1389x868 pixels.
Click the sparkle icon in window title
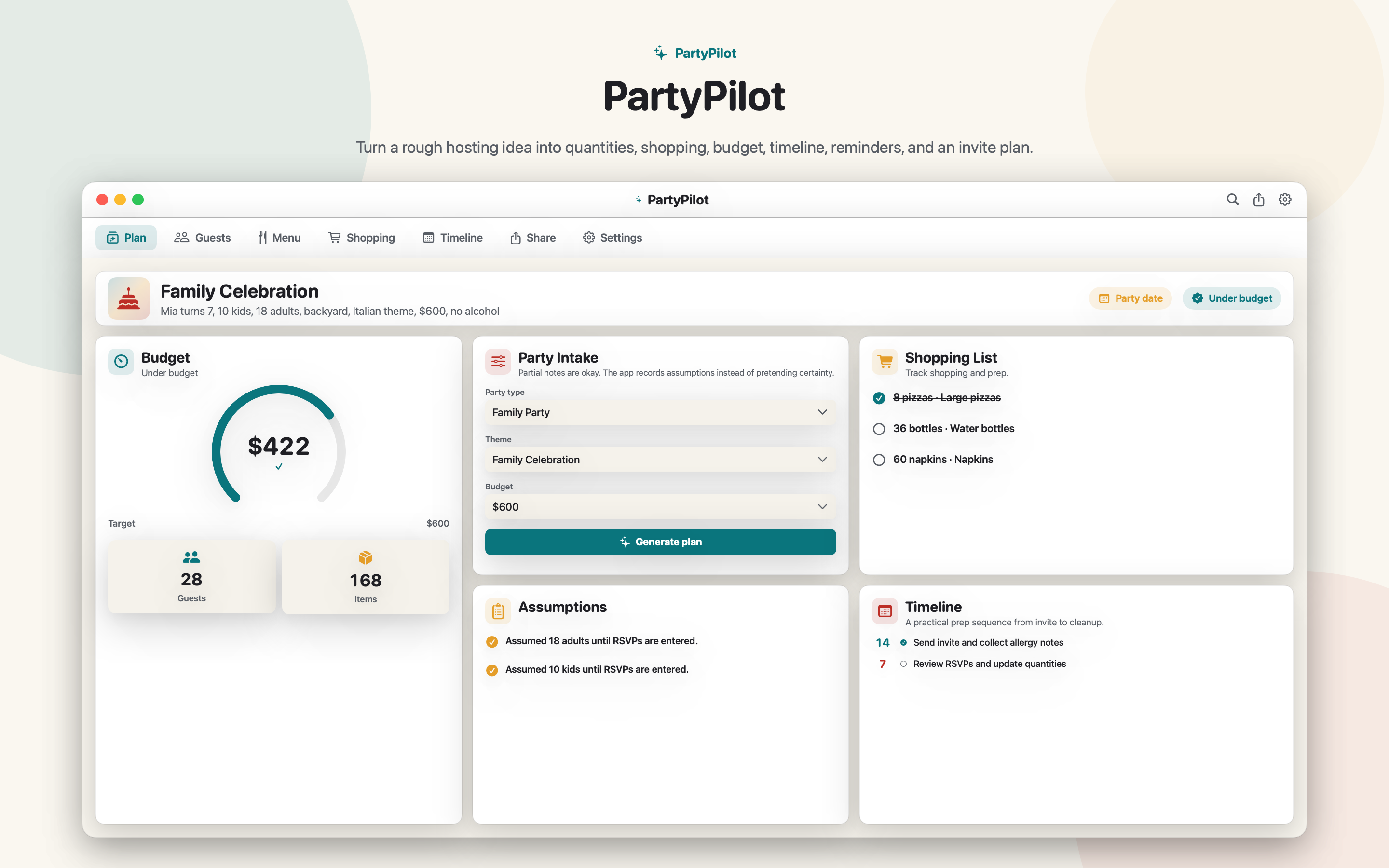[x=638, y=200]
